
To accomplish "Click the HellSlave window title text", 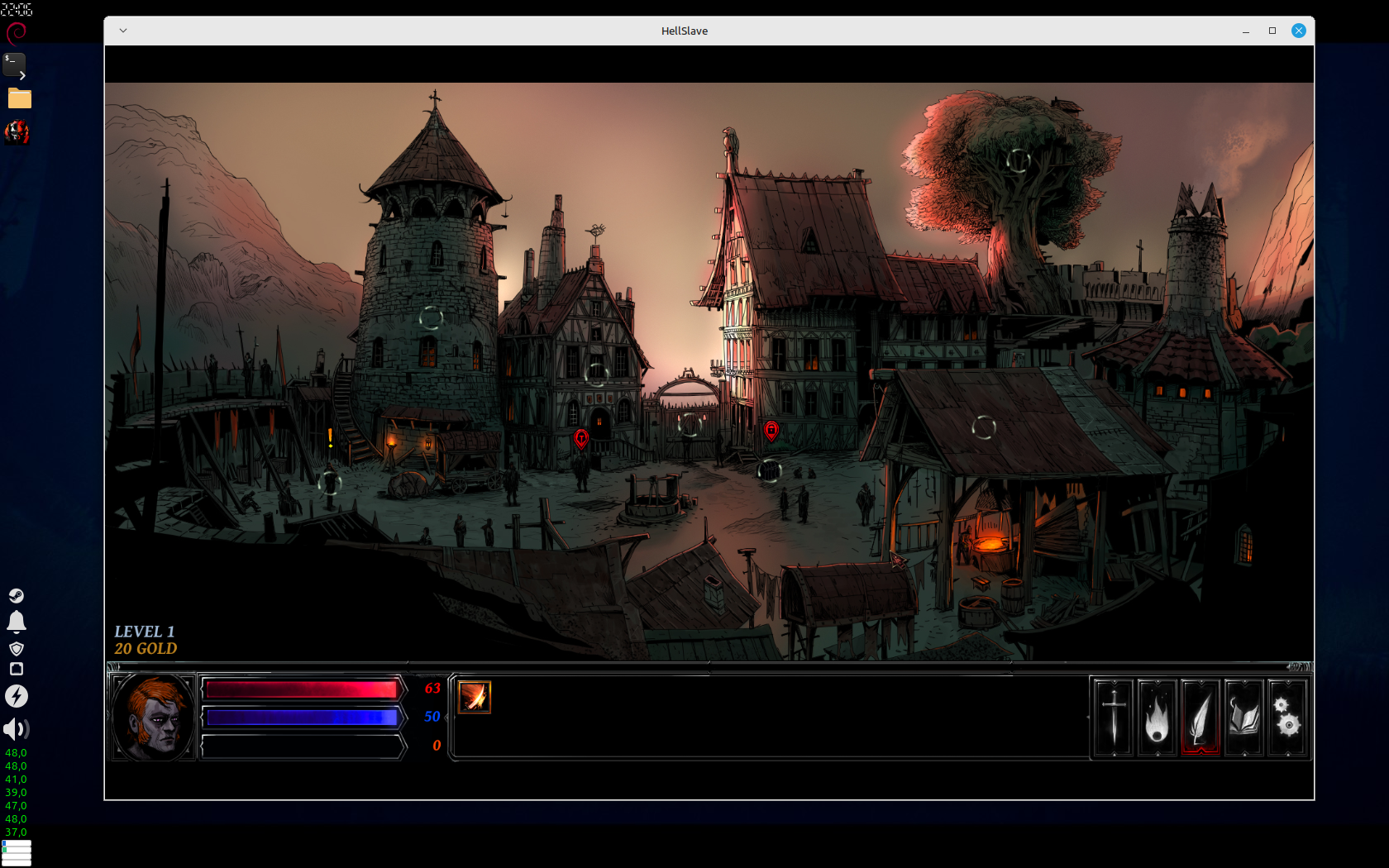I will 685,31.
